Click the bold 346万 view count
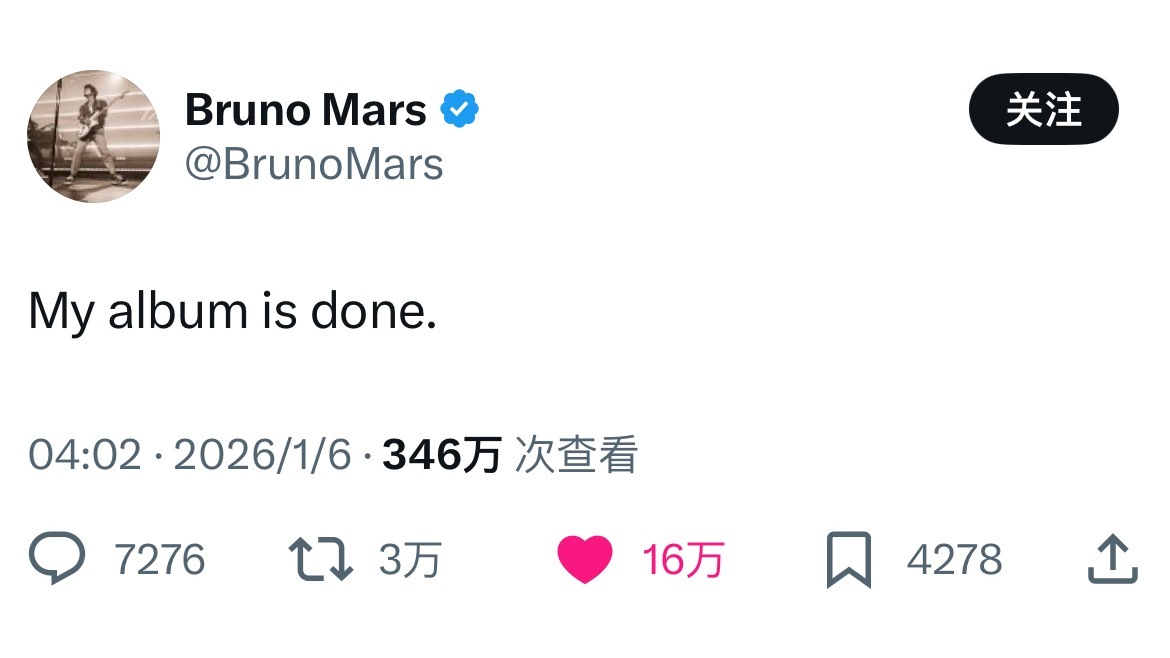 pyautogui.click(x=441, y=456)
